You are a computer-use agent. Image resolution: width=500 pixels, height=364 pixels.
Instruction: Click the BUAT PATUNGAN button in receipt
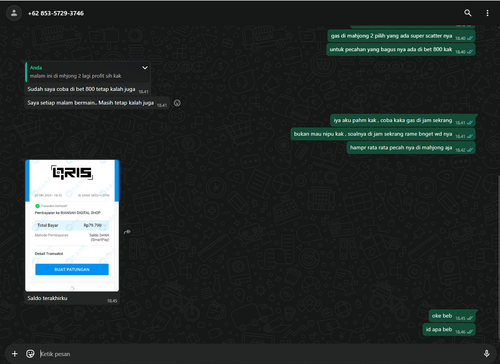[x=72, y=269]
